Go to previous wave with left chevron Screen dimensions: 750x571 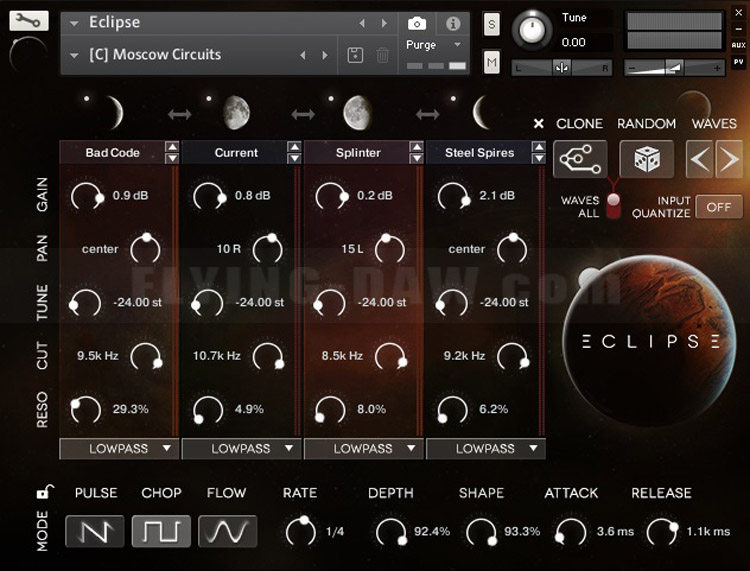[699, 159]
